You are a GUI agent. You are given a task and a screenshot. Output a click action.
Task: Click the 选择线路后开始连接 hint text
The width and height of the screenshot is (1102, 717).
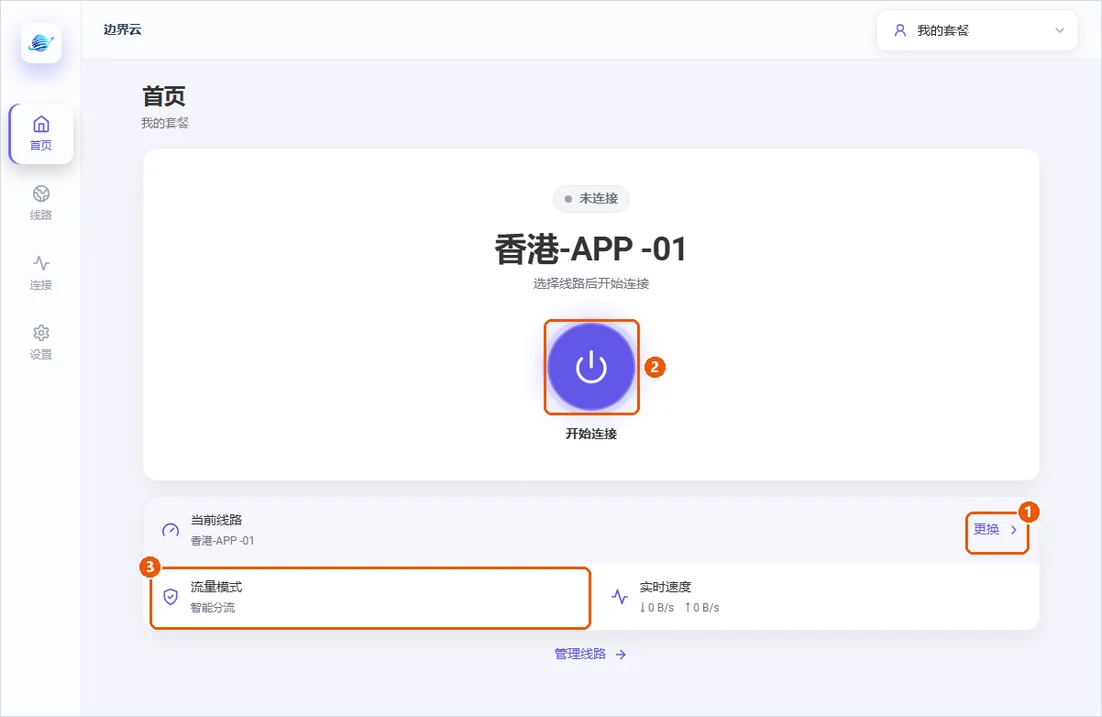pos(591,284)
